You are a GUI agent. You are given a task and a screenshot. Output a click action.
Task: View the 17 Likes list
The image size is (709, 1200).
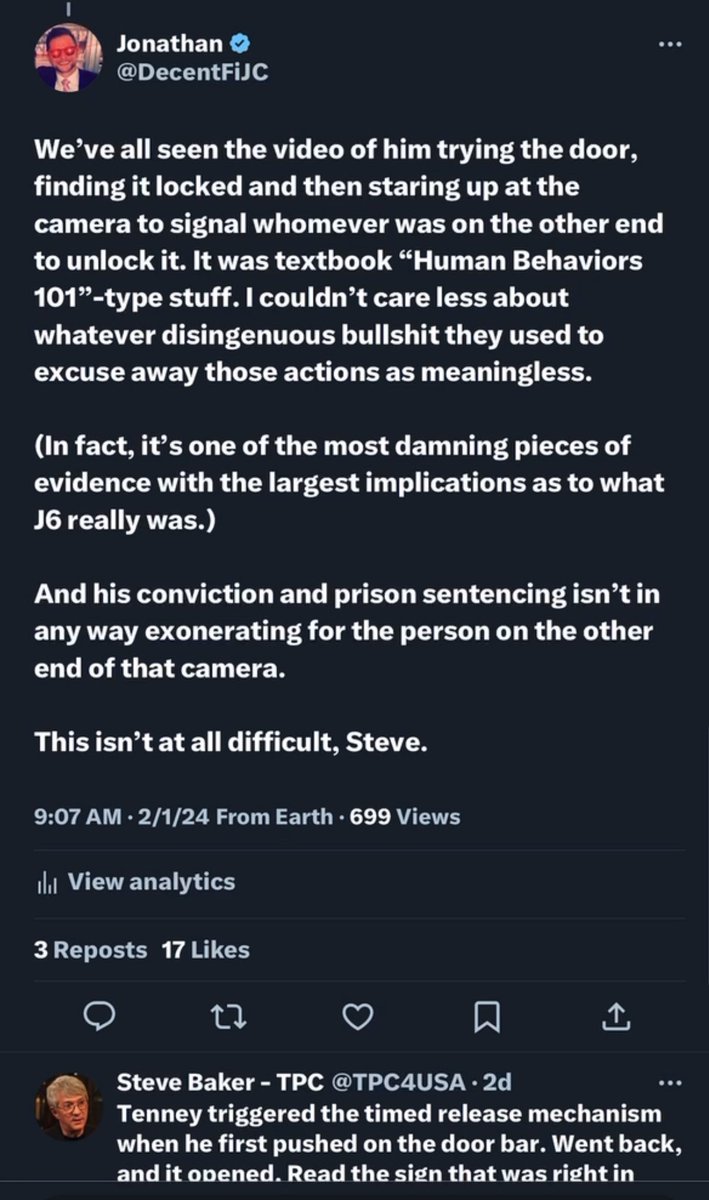pyautogui.click(x=205, y=949)
